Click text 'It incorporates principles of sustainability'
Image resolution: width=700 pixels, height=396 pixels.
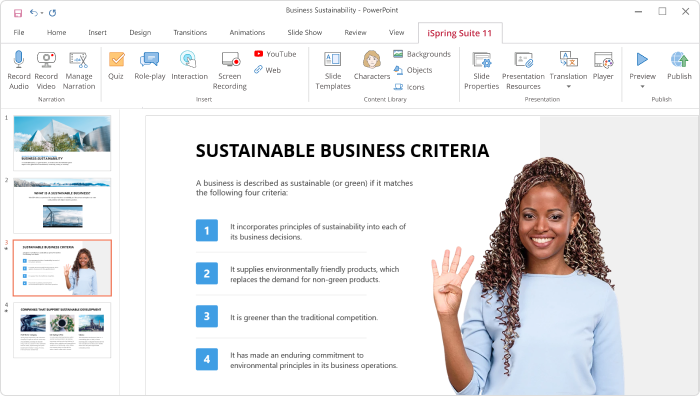pos(318,232)
